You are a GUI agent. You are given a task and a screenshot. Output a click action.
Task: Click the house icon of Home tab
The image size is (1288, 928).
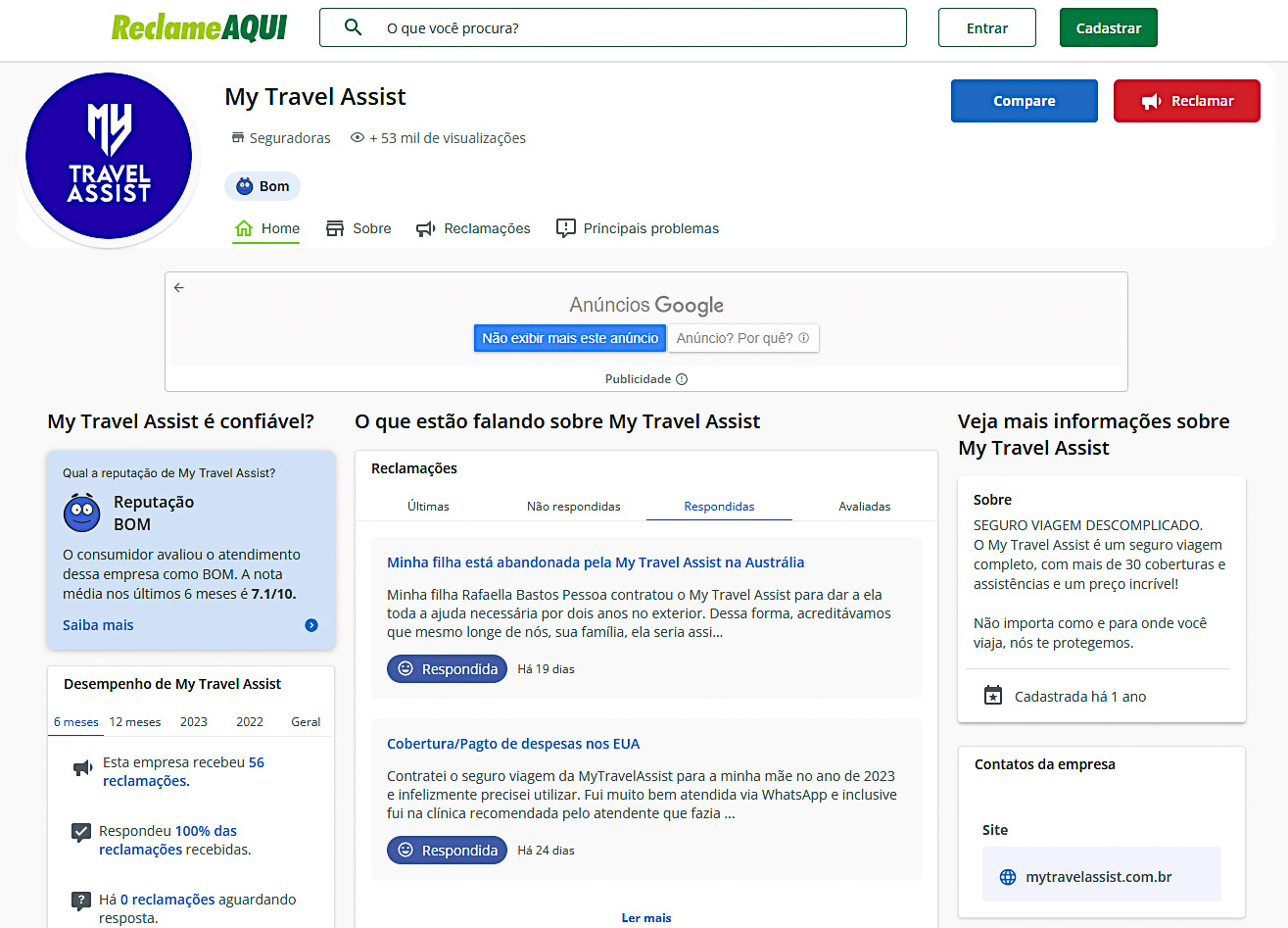[244, 228]
